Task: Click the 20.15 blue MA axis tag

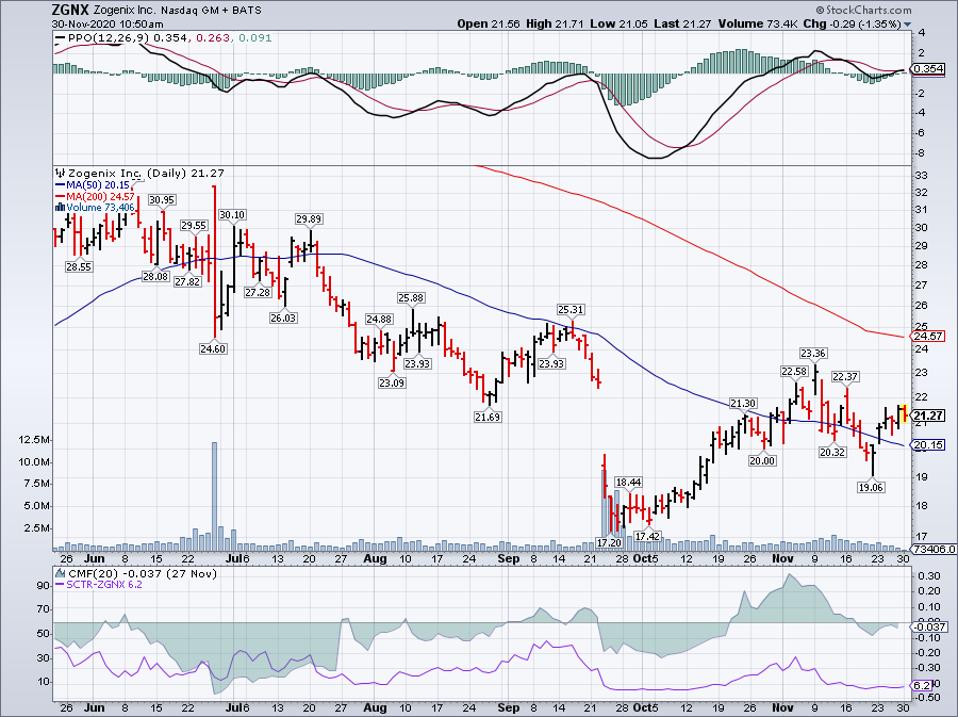Action: (927, 445)
